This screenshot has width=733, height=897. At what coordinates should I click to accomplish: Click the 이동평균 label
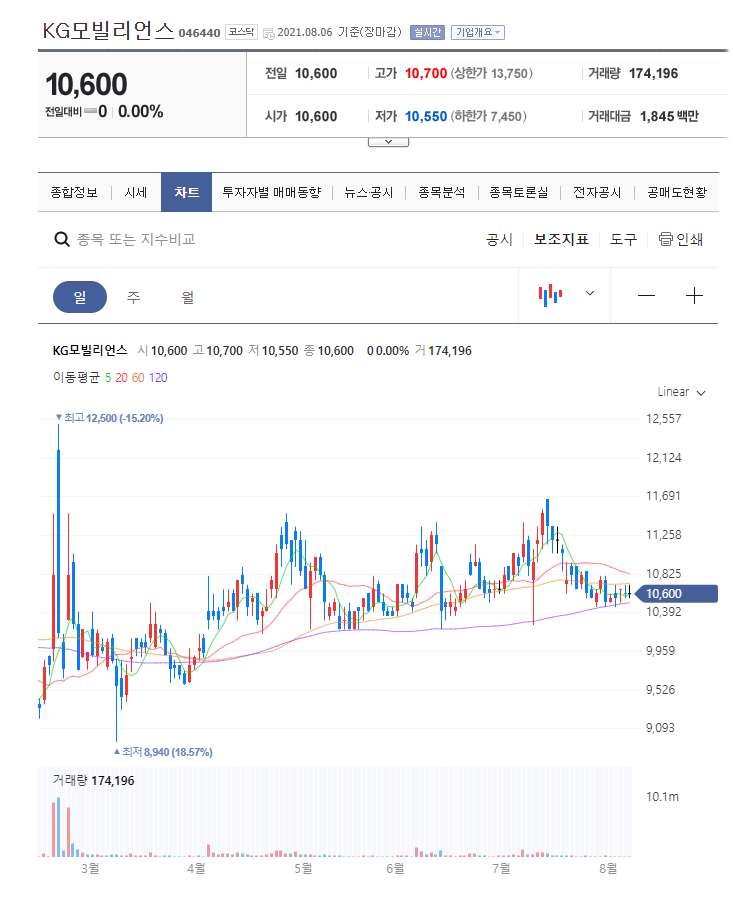click(x=76, y=378)
